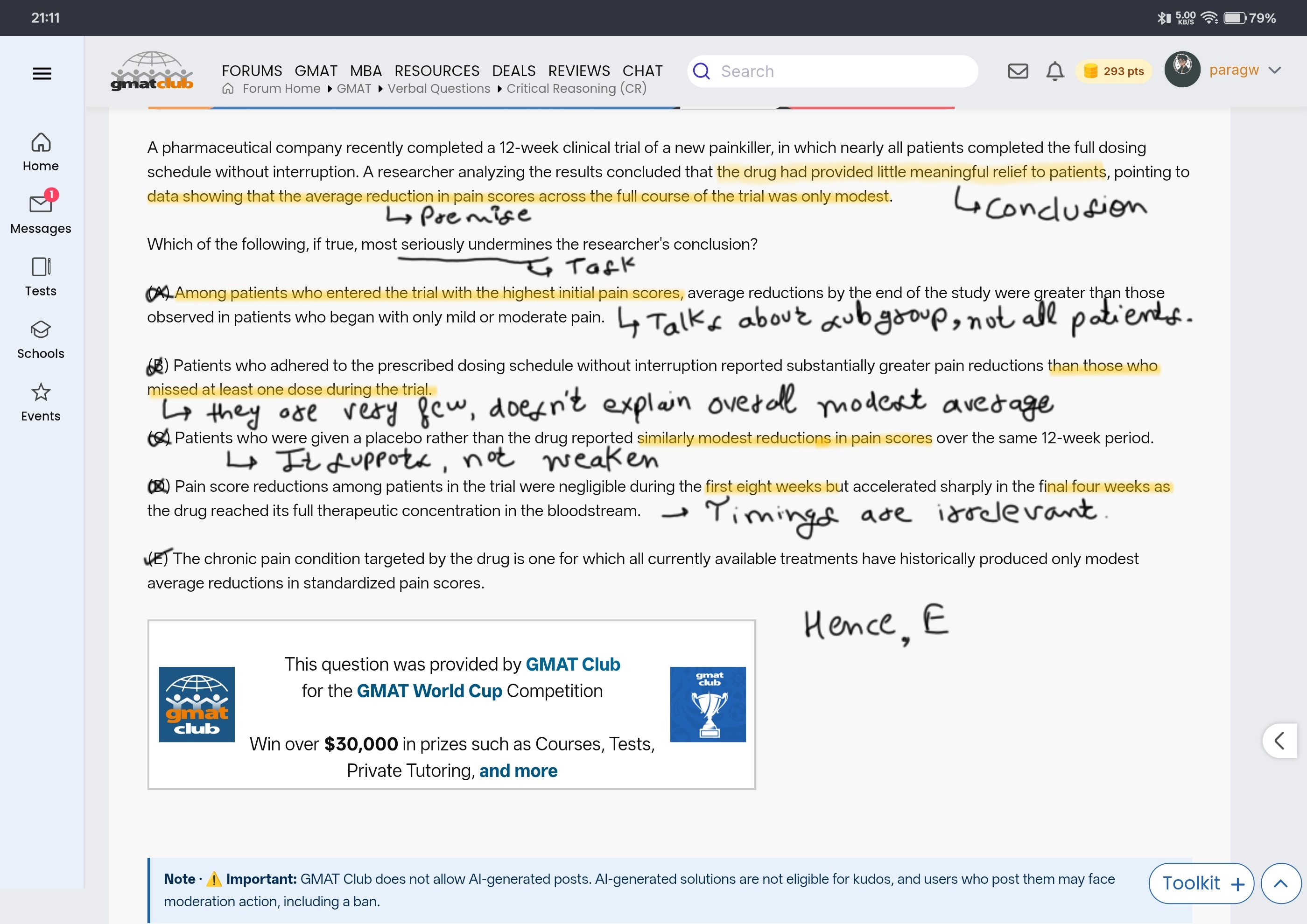Open the notifications bell

(1055, 71)
